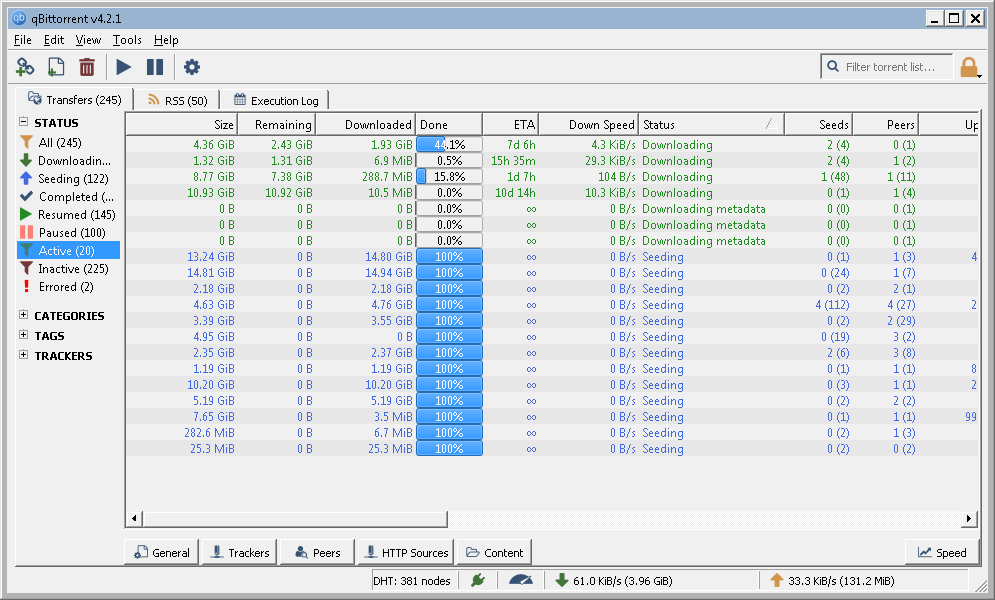The image size is (995, 600).
Task: Resume torrents with play icon
Action: click(124, 67)
